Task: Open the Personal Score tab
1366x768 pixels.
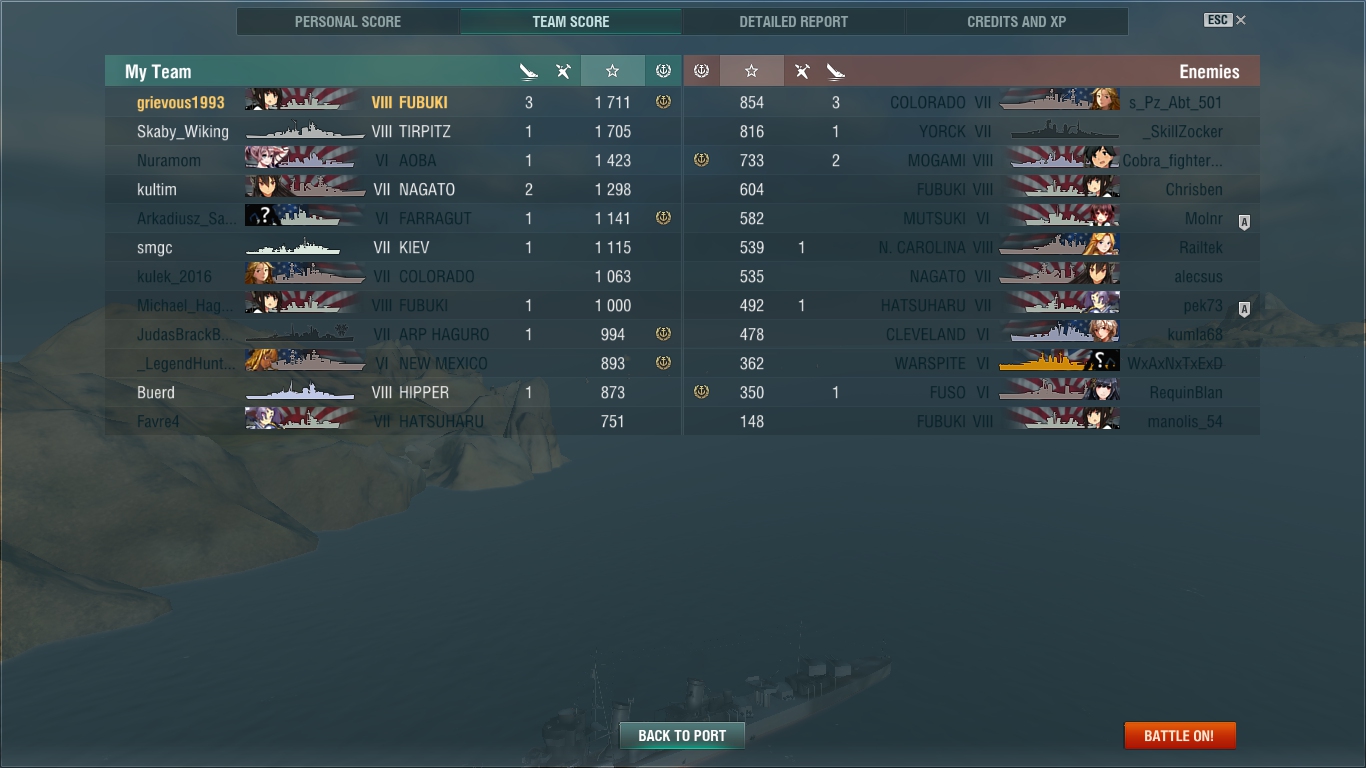Action: [348, 21]
